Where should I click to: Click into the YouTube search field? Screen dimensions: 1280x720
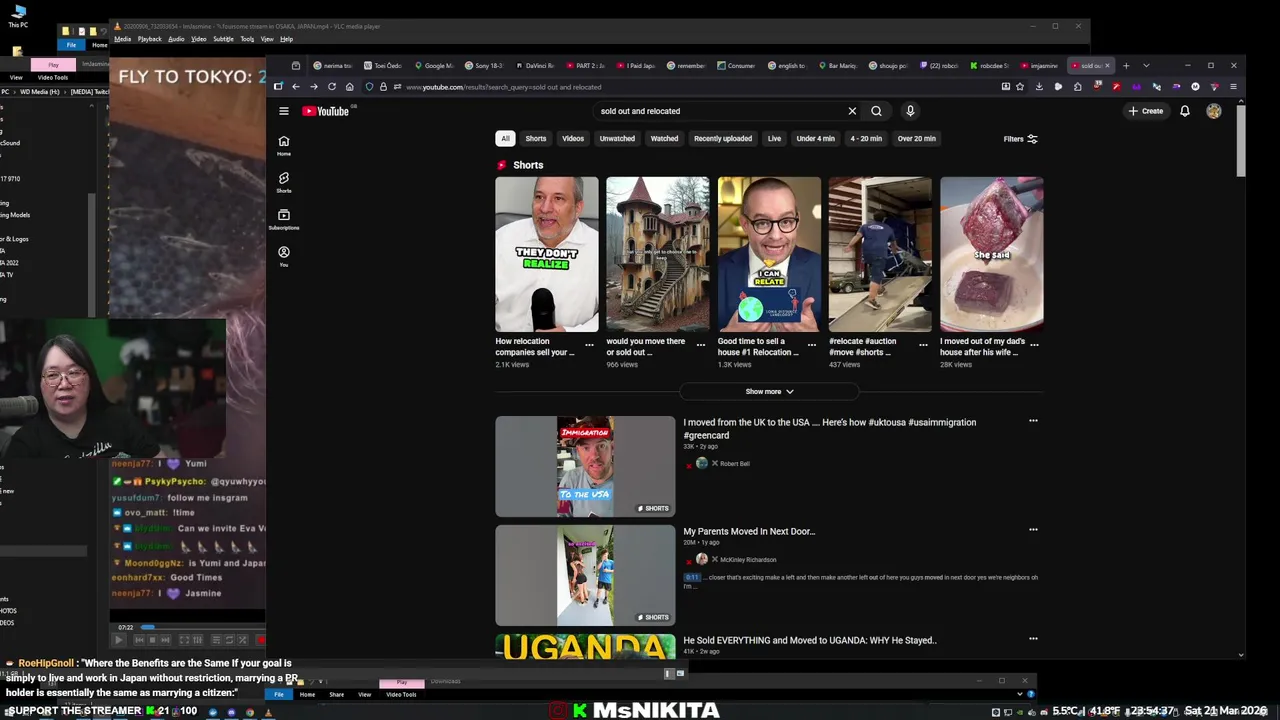tap(720, 111)
